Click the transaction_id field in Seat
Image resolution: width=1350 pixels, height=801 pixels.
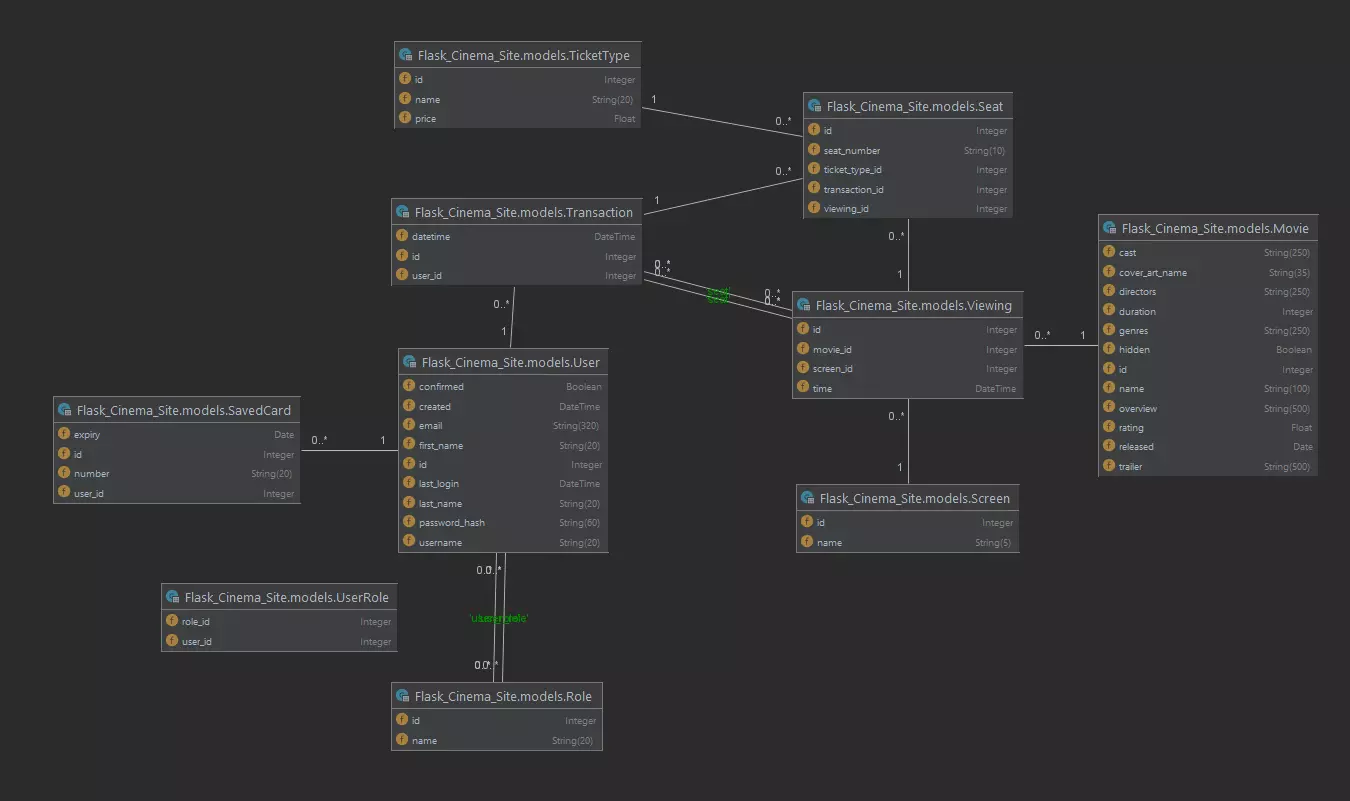coord(908,189)
